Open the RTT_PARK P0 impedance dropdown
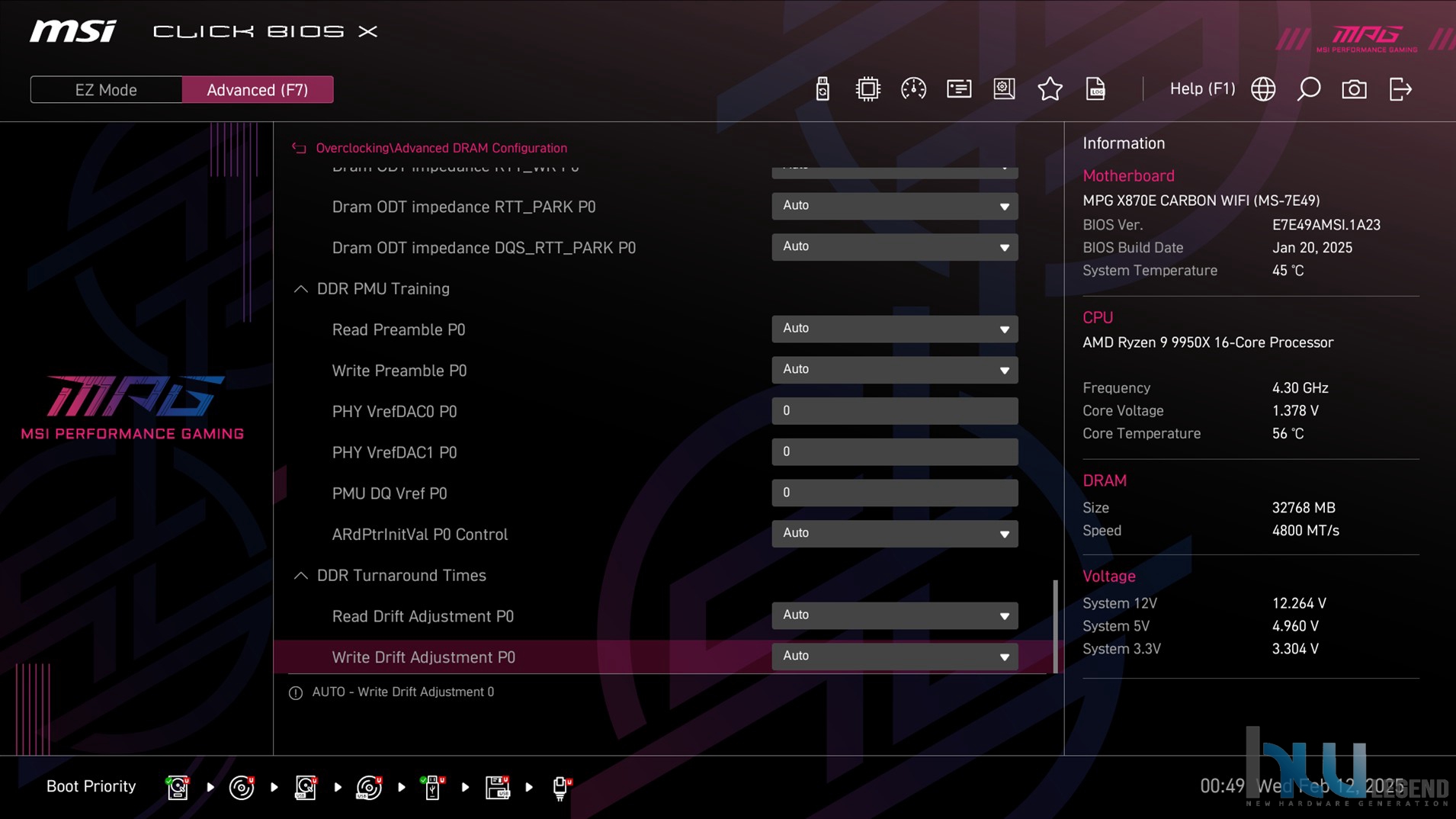 point(894,206)
